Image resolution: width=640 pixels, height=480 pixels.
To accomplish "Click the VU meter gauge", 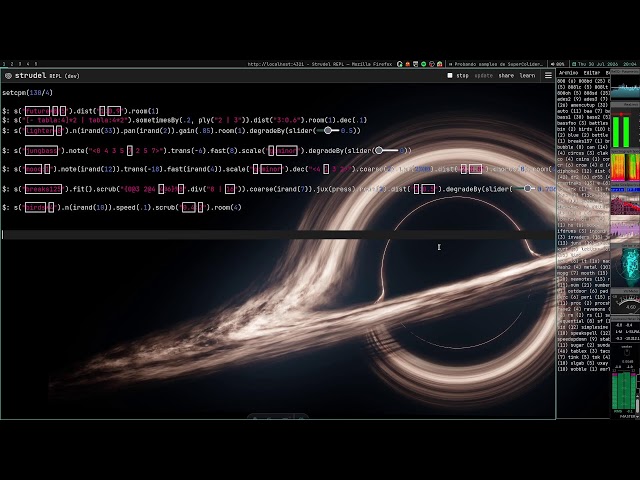I will click(626, 305).
